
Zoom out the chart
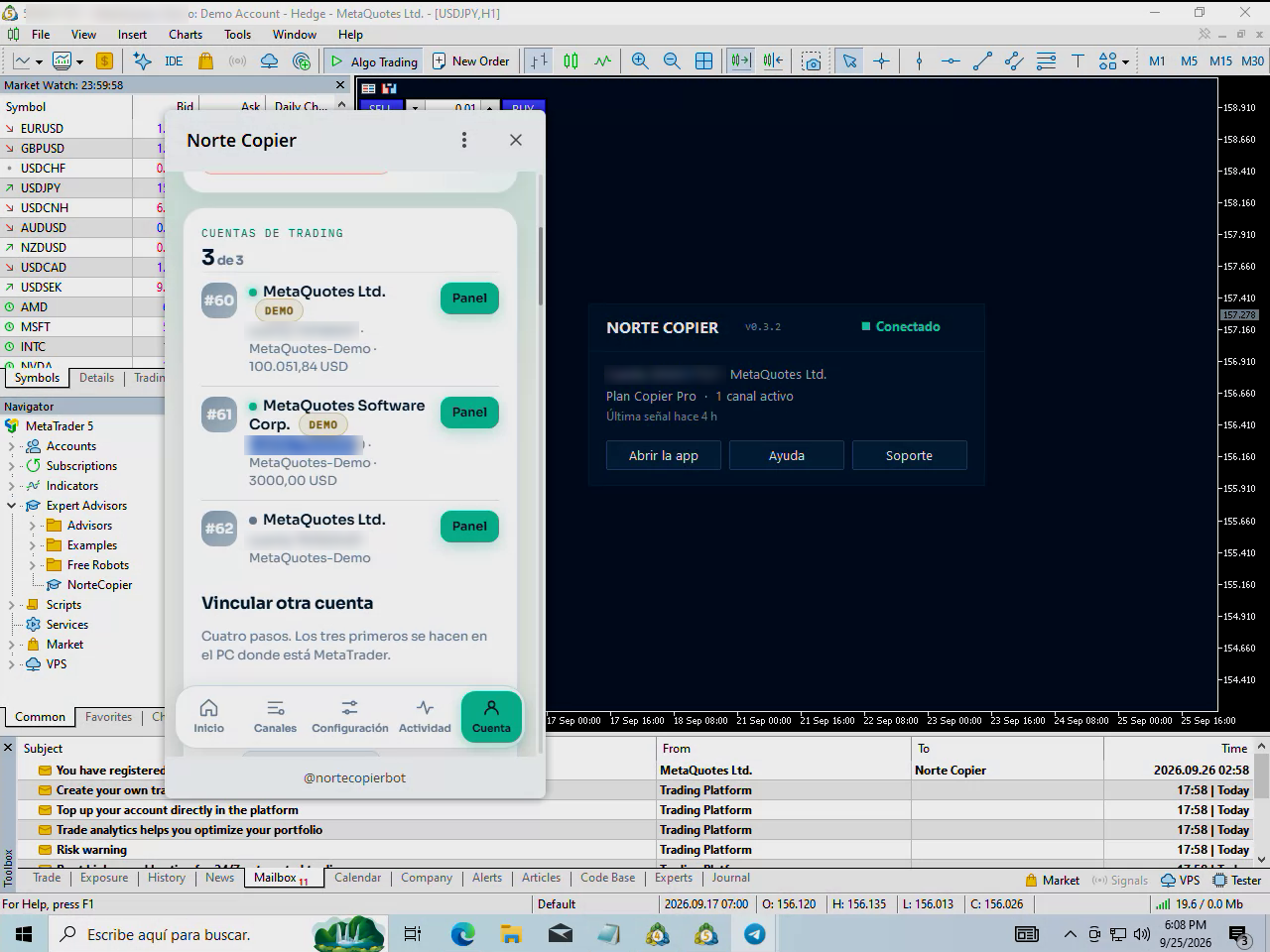pos(672,60)
